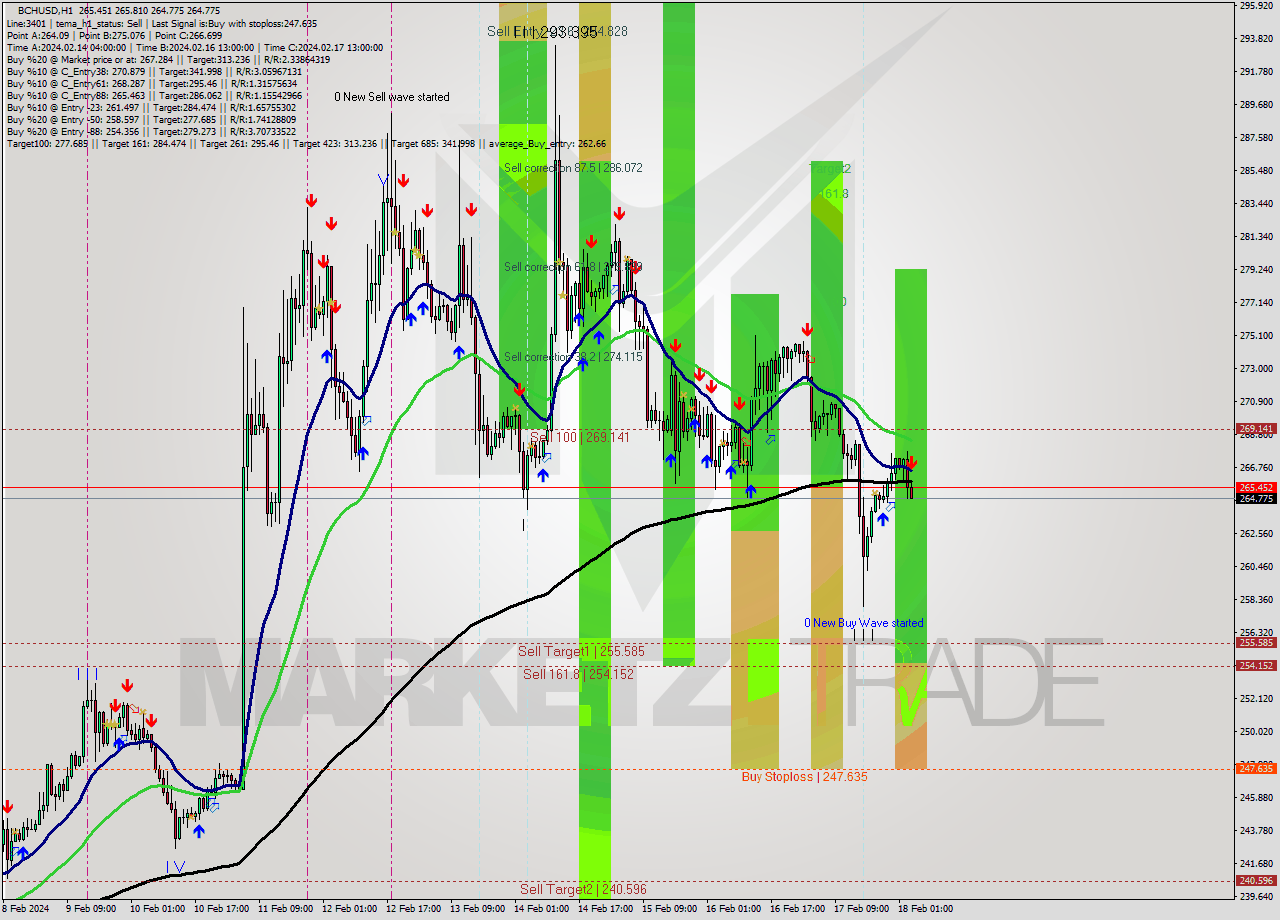Click the '18 Feb 01:00' time axis label
Viewport: 1280px width, 920px height.
point(925,910)
